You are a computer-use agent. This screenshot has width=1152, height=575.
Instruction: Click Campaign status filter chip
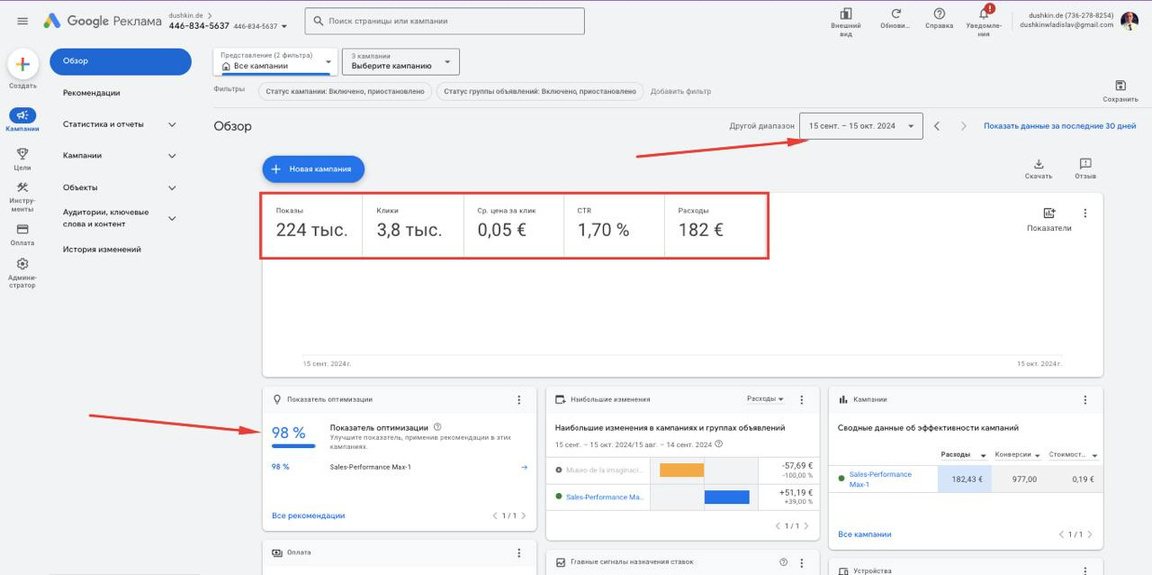[x=345, y=92]
